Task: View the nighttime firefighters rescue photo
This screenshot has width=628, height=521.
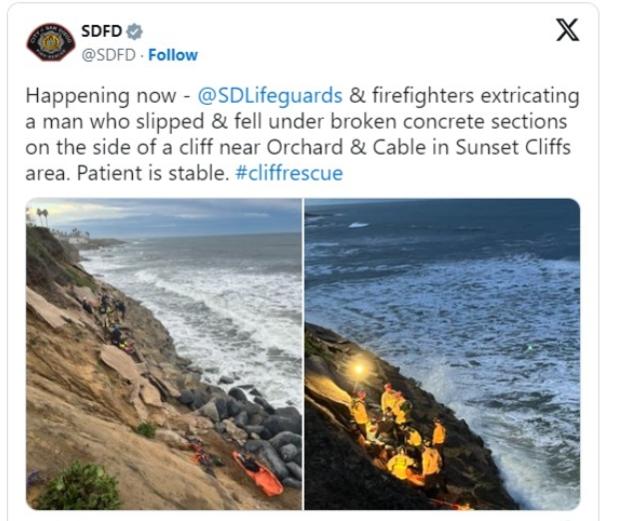Action: [x=442, y=354]
